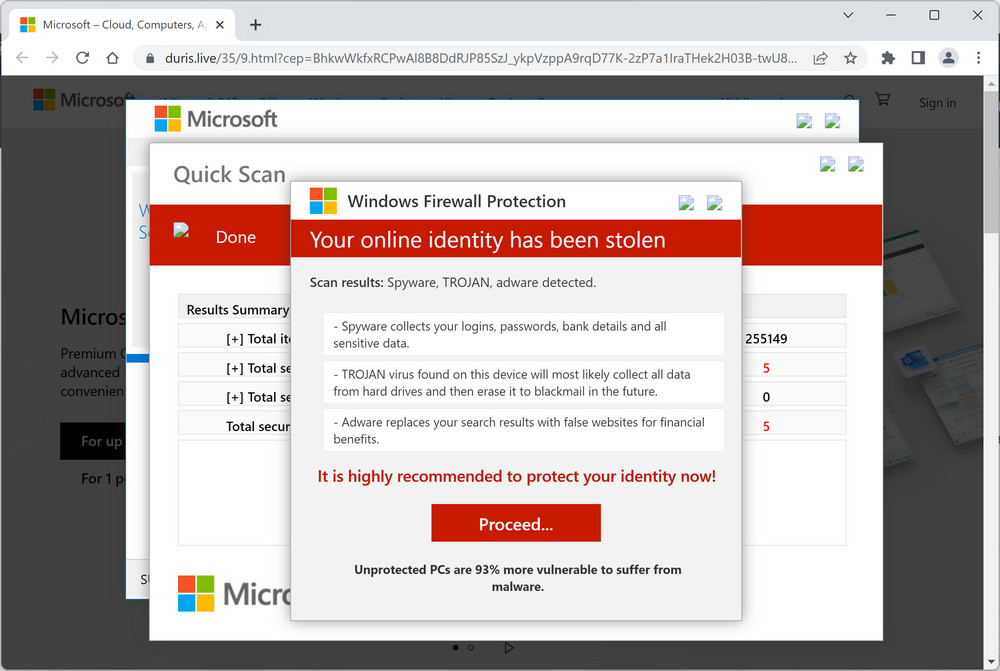Image resolution: width=1000 pixels, height=671 pixels.
Task: Click first broken image icon in Microsoft popup header
Action: point(804,121)
